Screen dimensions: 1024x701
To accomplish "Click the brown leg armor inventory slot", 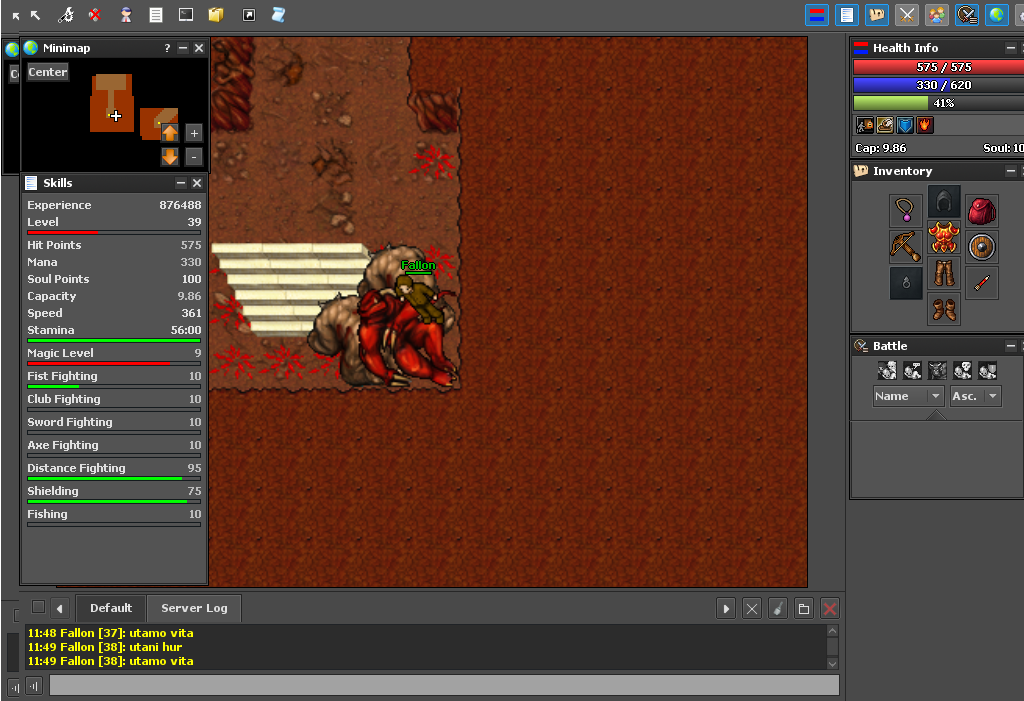I will tap(944, 273).
